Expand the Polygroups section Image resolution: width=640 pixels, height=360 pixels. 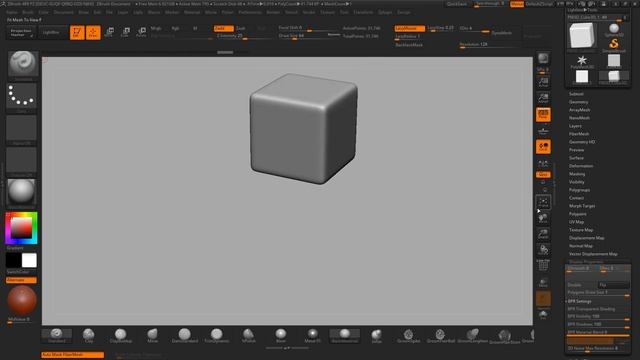[x=579, y=190]
